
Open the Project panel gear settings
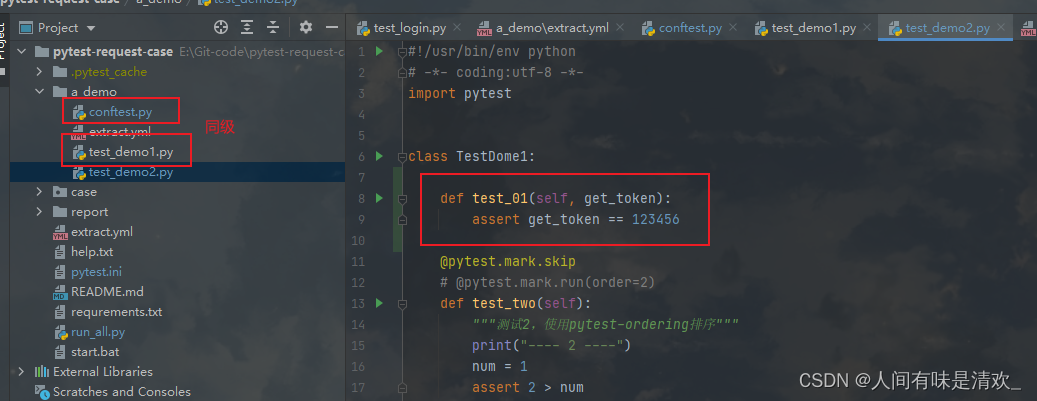coord(306,27)
